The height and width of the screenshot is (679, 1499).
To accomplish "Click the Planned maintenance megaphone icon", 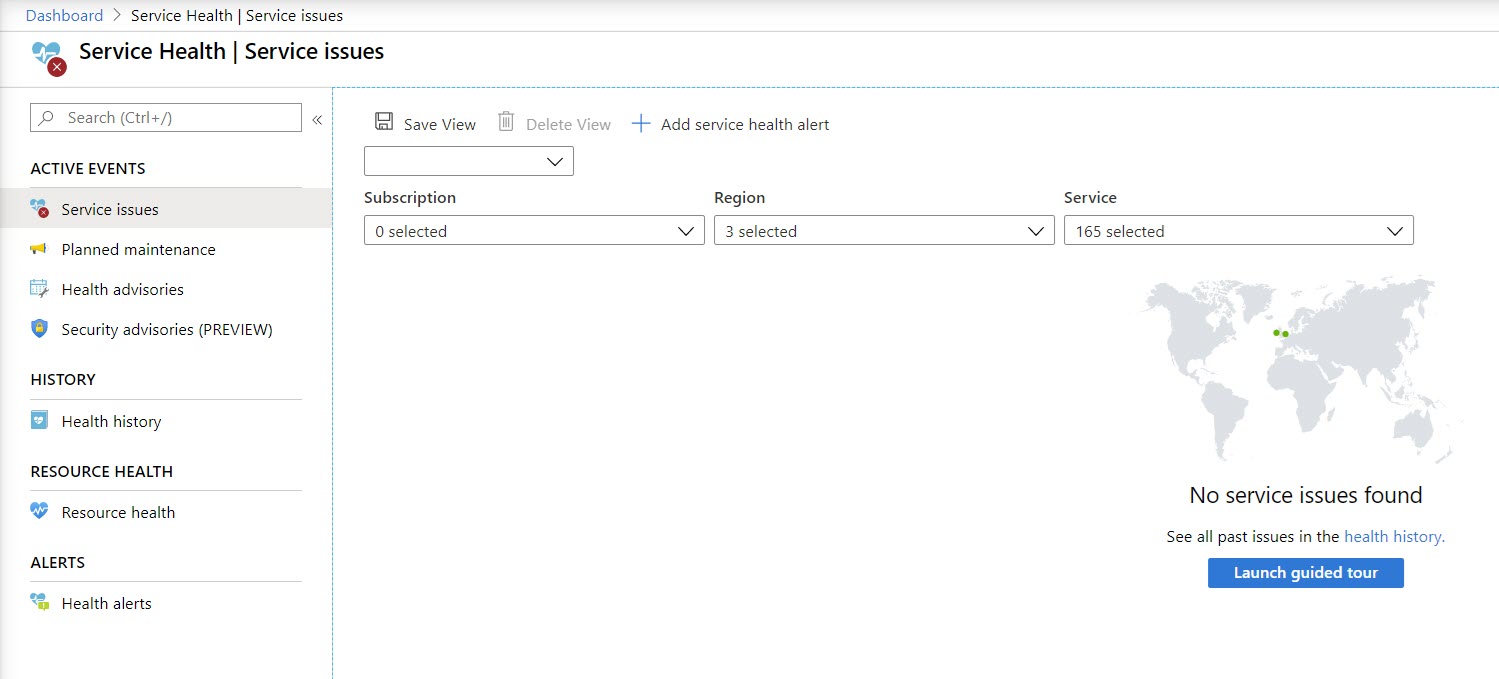I will (39, 249).
